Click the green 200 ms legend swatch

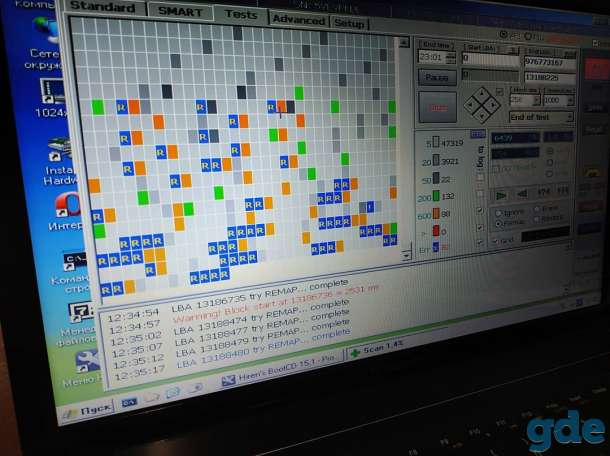point(436,195)
